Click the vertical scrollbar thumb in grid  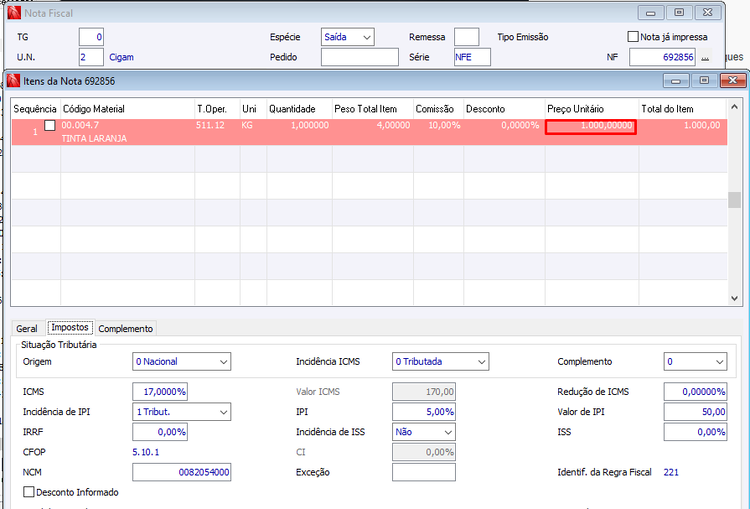734,199
